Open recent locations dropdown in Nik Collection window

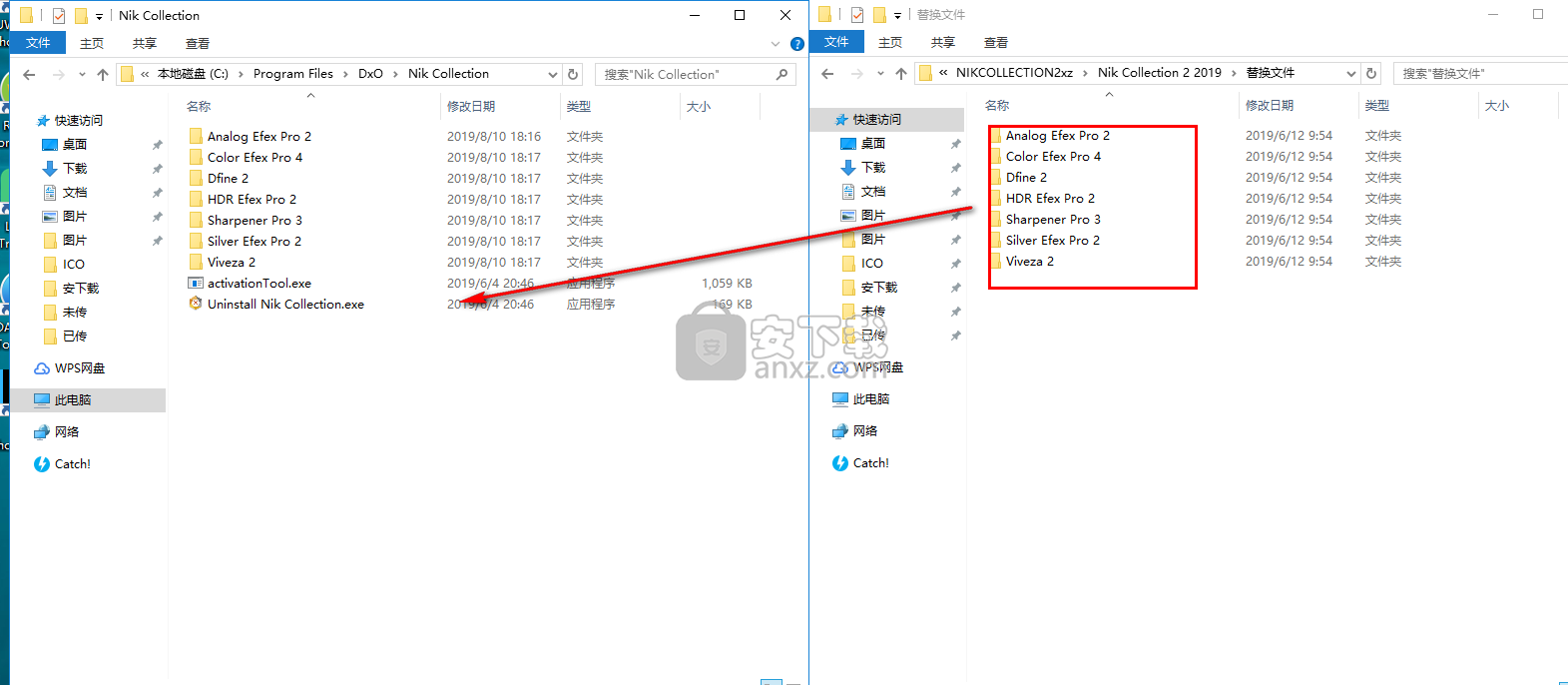82,75
